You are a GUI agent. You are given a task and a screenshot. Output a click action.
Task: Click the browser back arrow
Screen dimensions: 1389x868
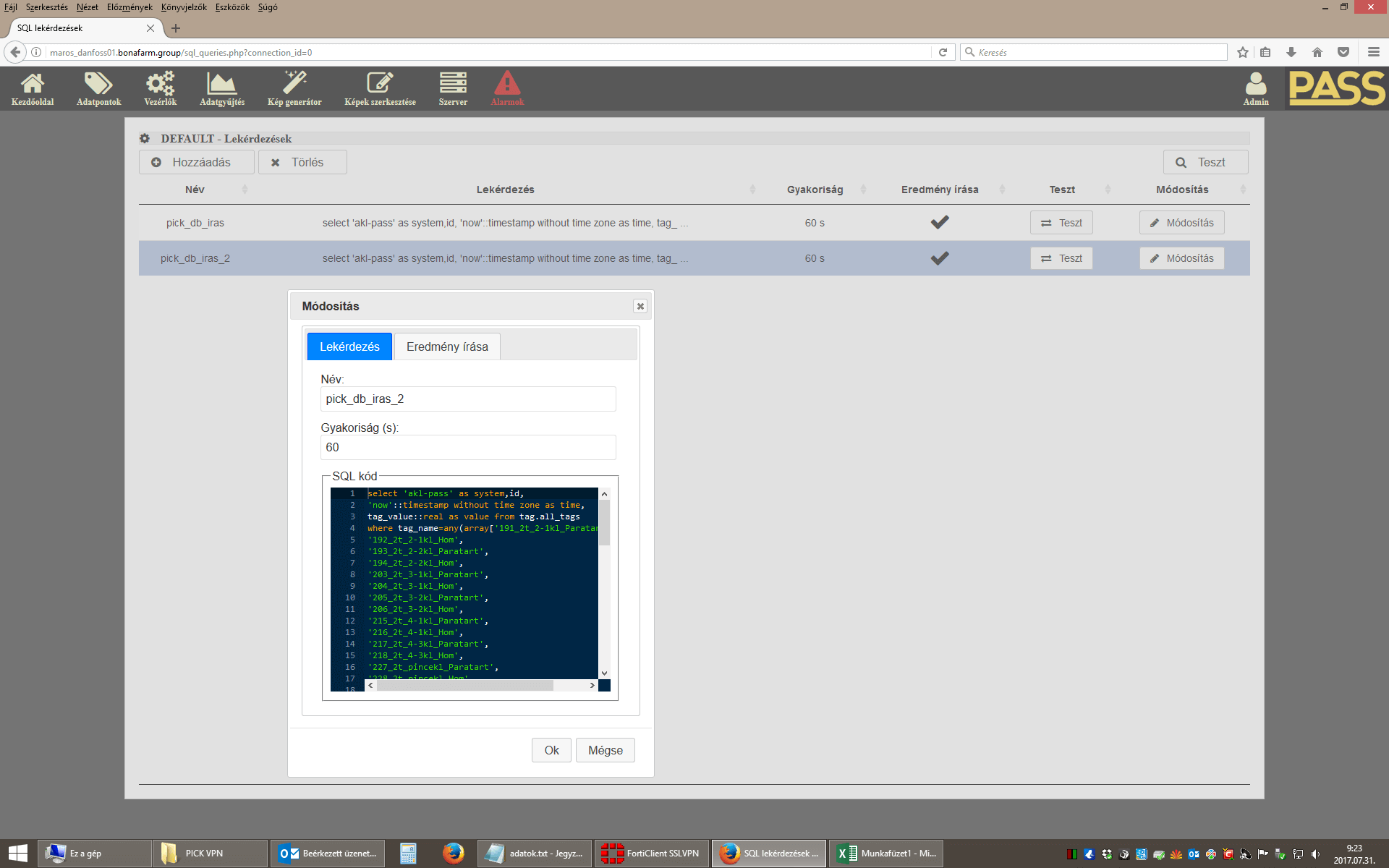tap(15, 52)
